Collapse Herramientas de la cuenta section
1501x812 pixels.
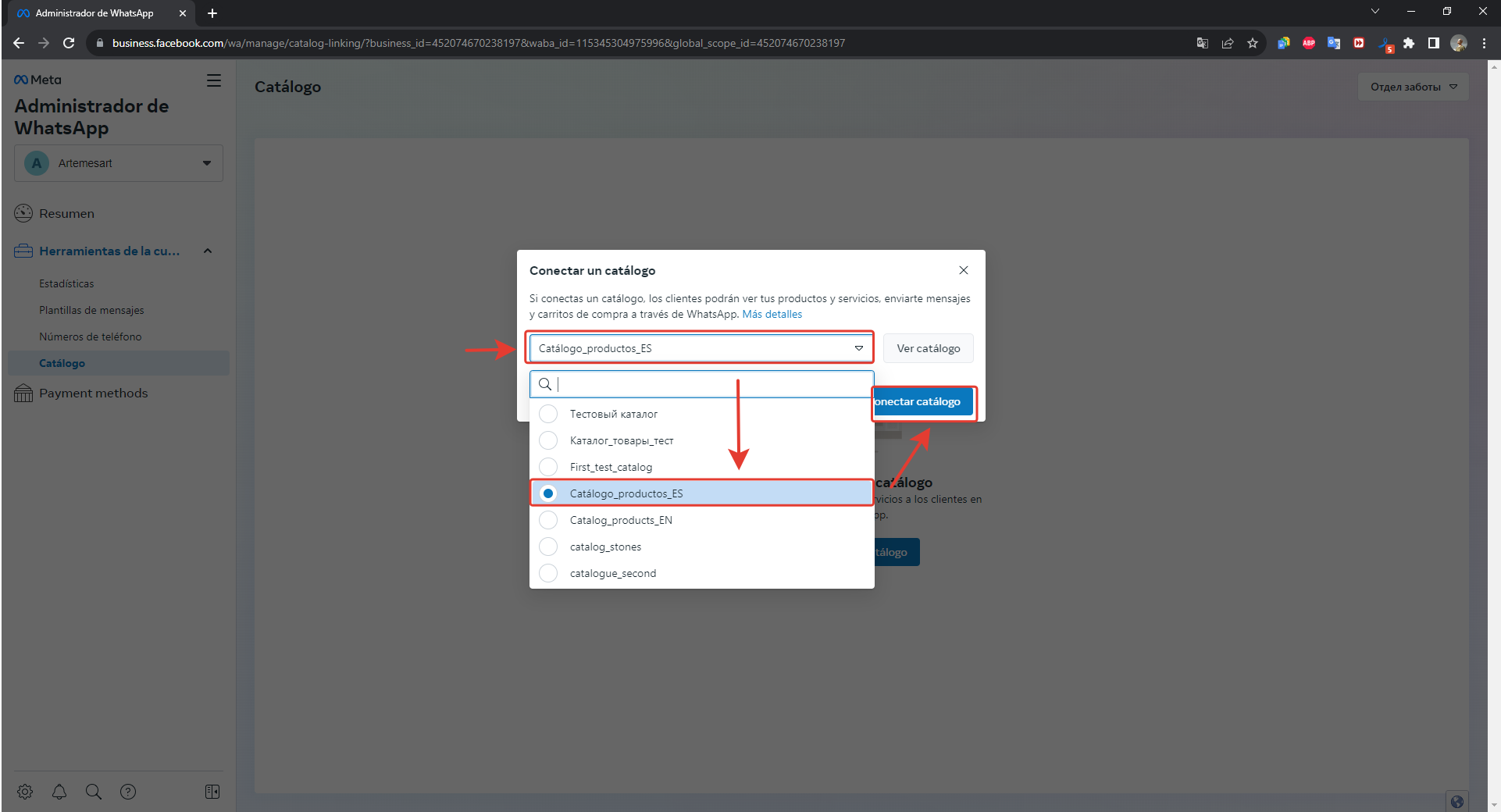(208, 251)
